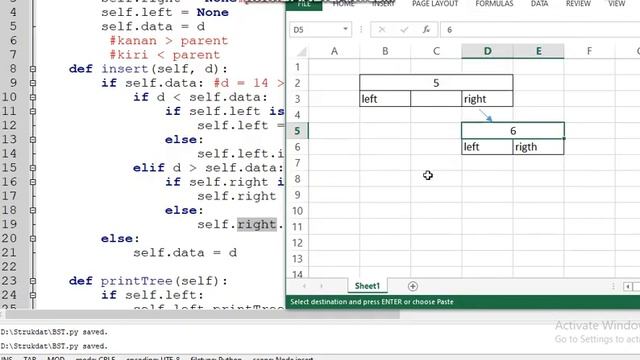Open the VIEW ribbon tab
Image resolution: width=640 pixels, height=360 pixels.
[x=616, y=4]
